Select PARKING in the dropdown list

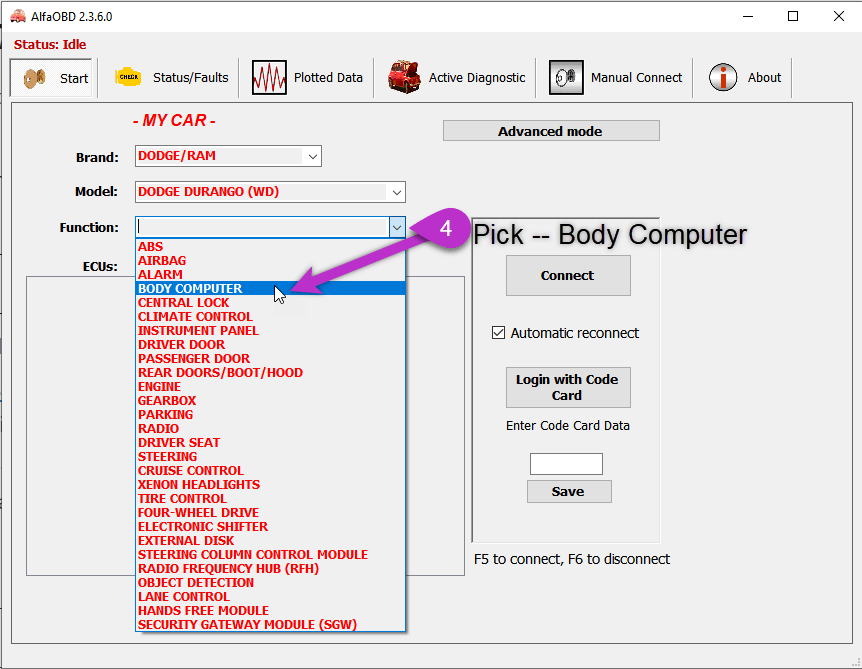click(270, 414)
